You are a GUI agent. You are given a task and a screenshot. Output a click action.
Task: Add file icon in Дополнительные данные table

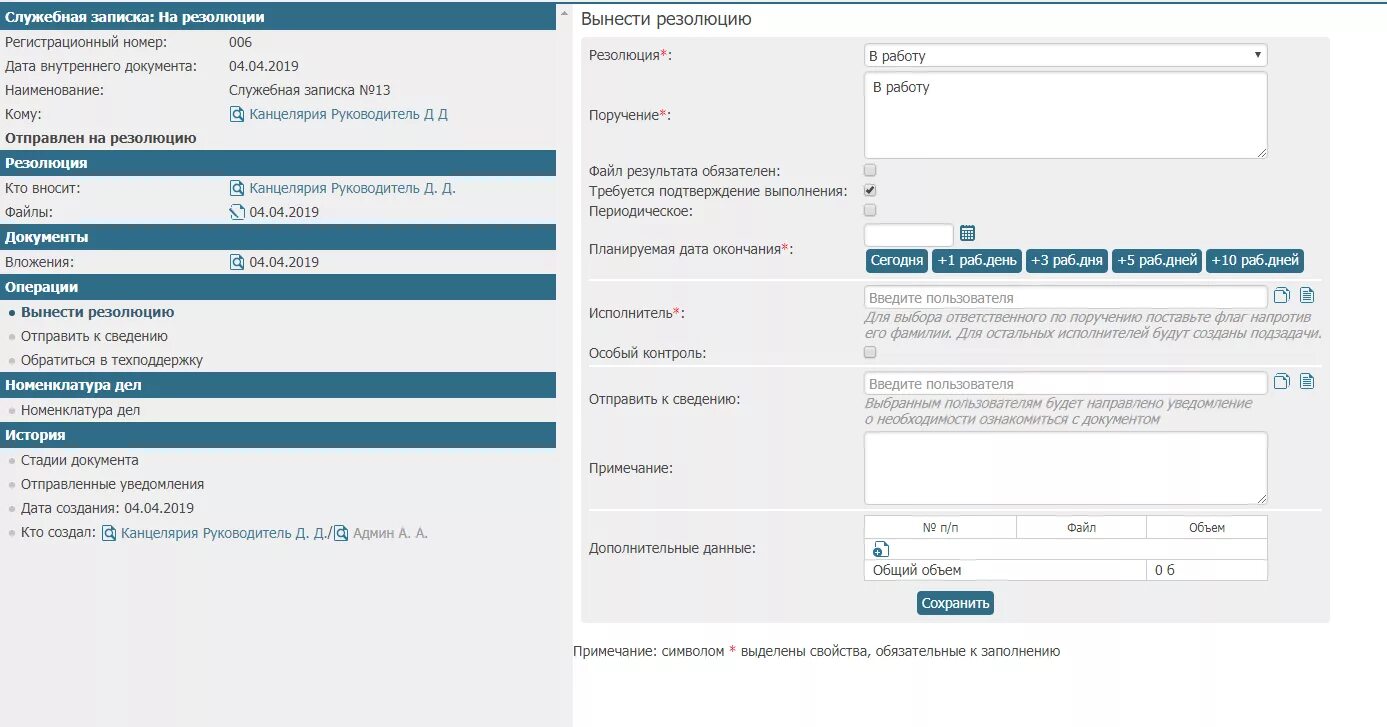[x=881, y=549]
